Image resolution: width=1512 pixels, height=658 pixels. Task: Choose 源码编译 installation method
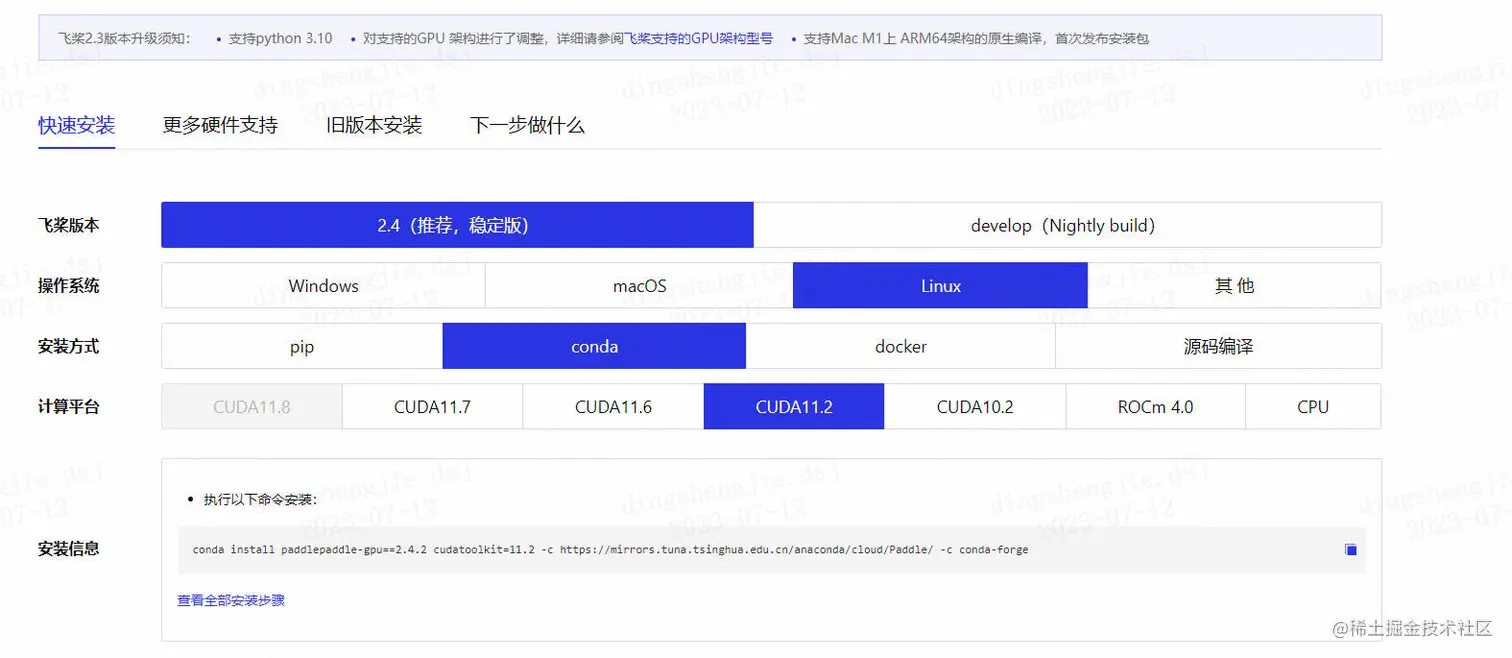coord(1218,346)
